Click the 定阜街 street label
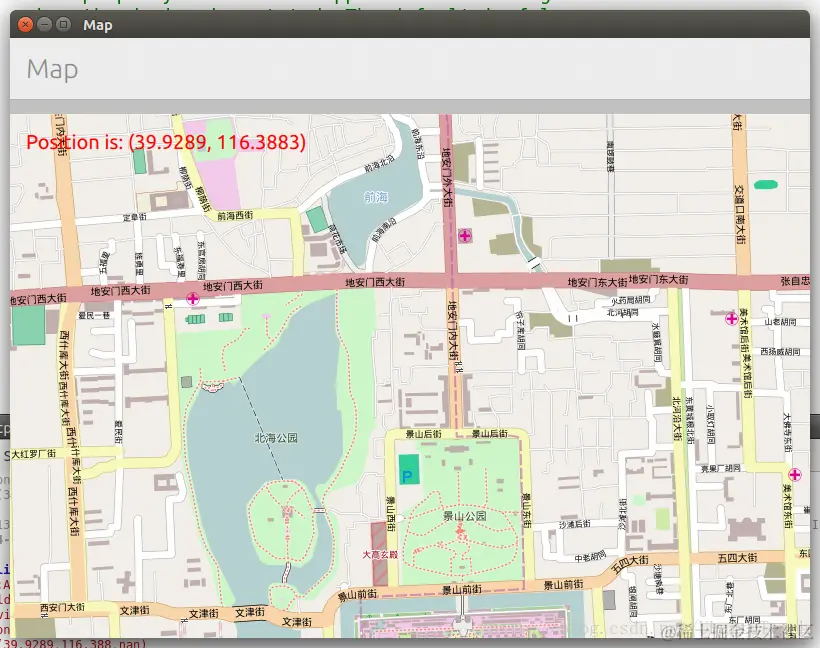 click(x=134, y=217)
